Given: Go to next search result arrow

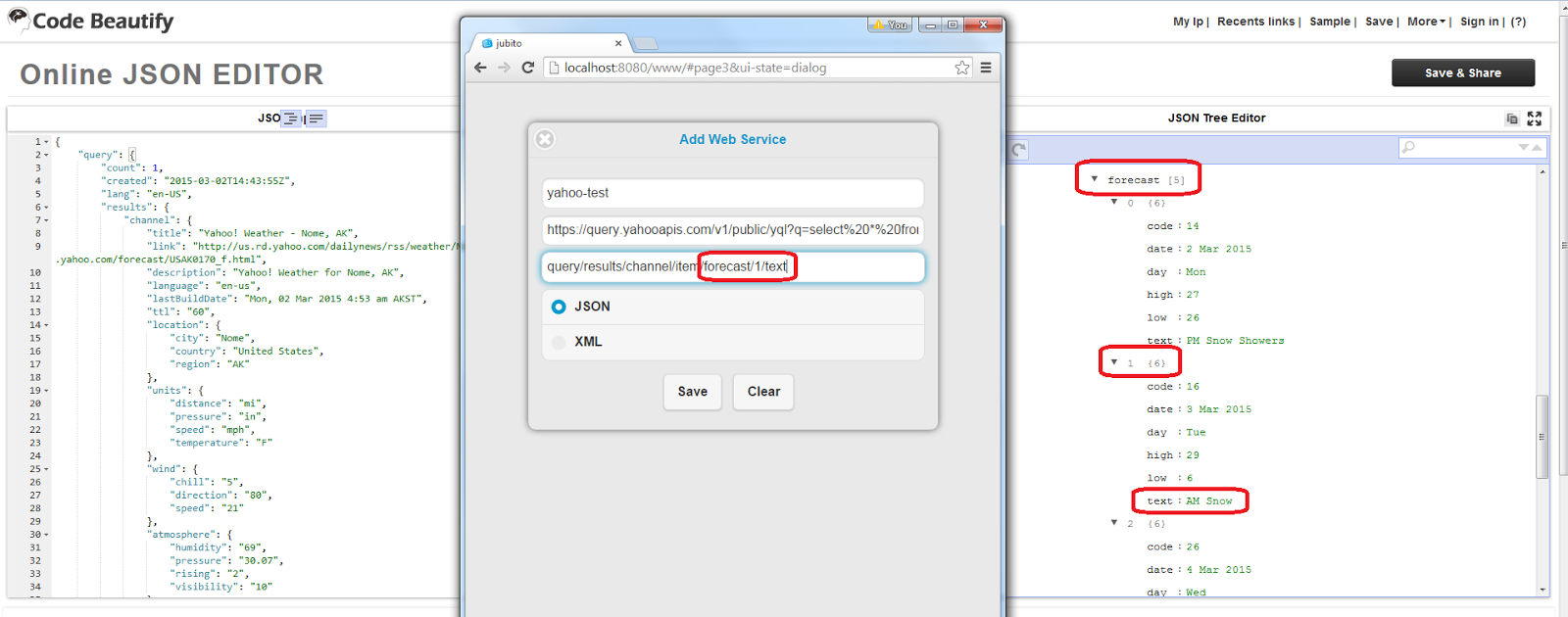Looking at the screenshot, I should coord(1523,148).
